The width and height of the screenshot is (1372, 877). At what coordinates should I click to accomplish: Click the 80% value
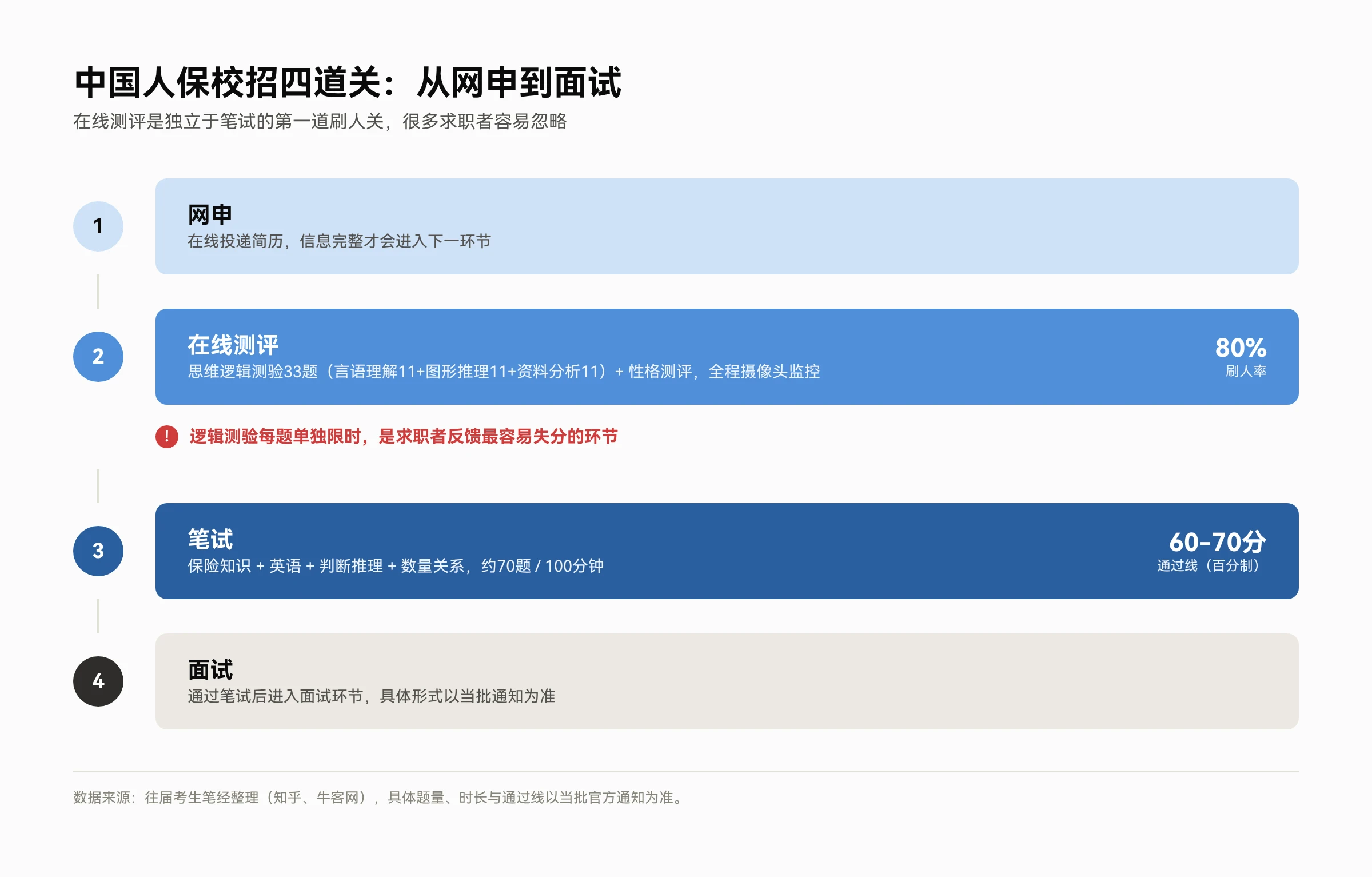pyautogui.click(x=1241, y=348)
